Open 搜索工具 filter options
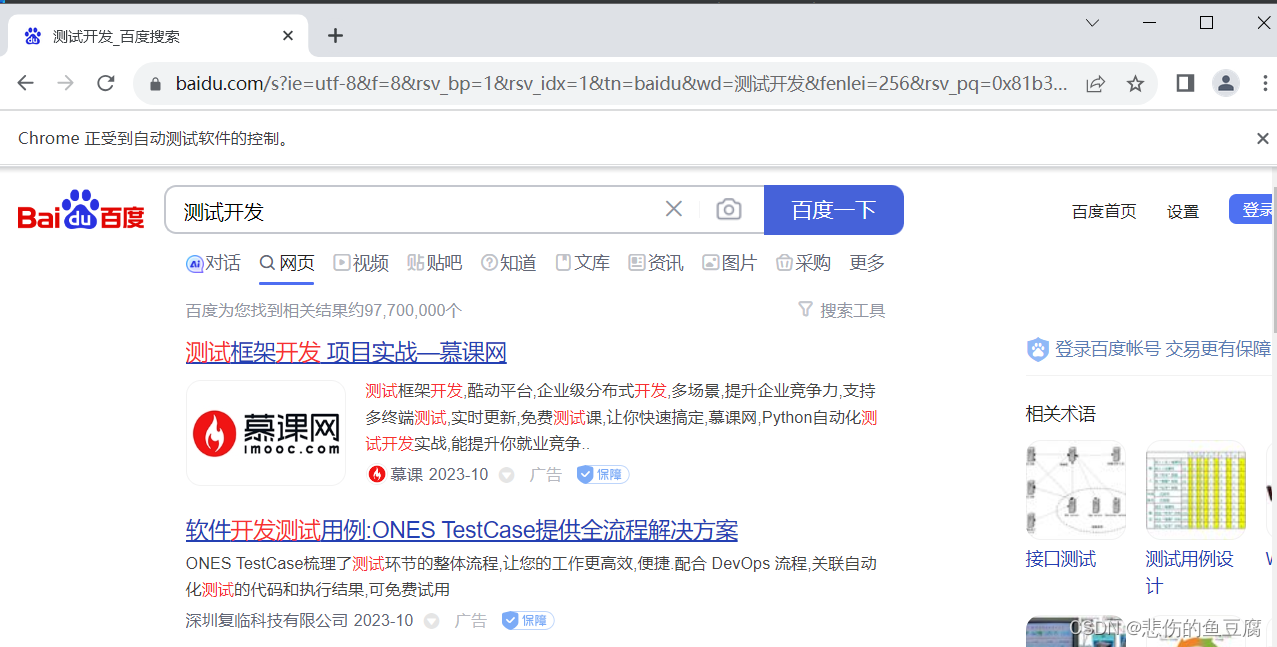The height and width of the screenshot is (647, 1277). click(842, 311)
